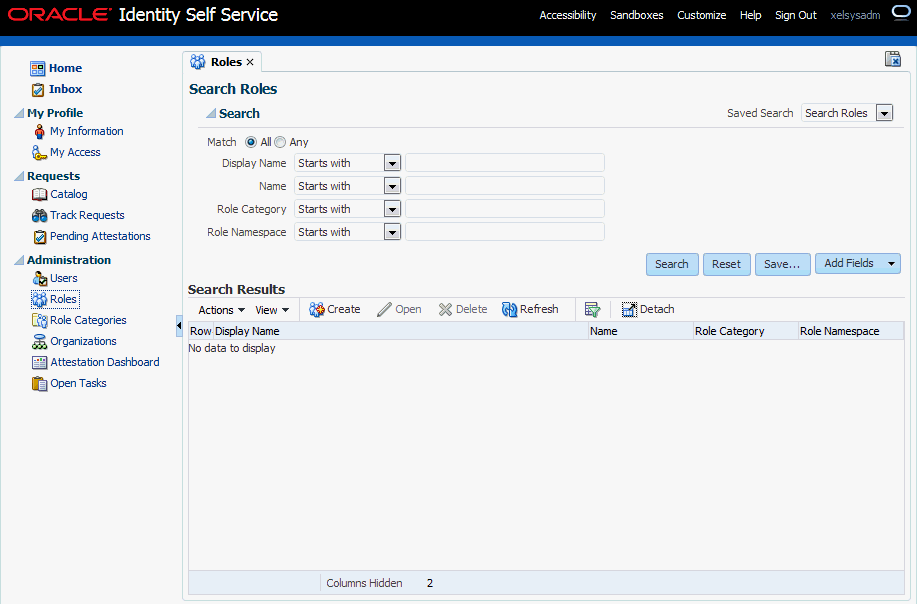Close the Roles tab
This screenshot has height=604, width=917.
250,62
